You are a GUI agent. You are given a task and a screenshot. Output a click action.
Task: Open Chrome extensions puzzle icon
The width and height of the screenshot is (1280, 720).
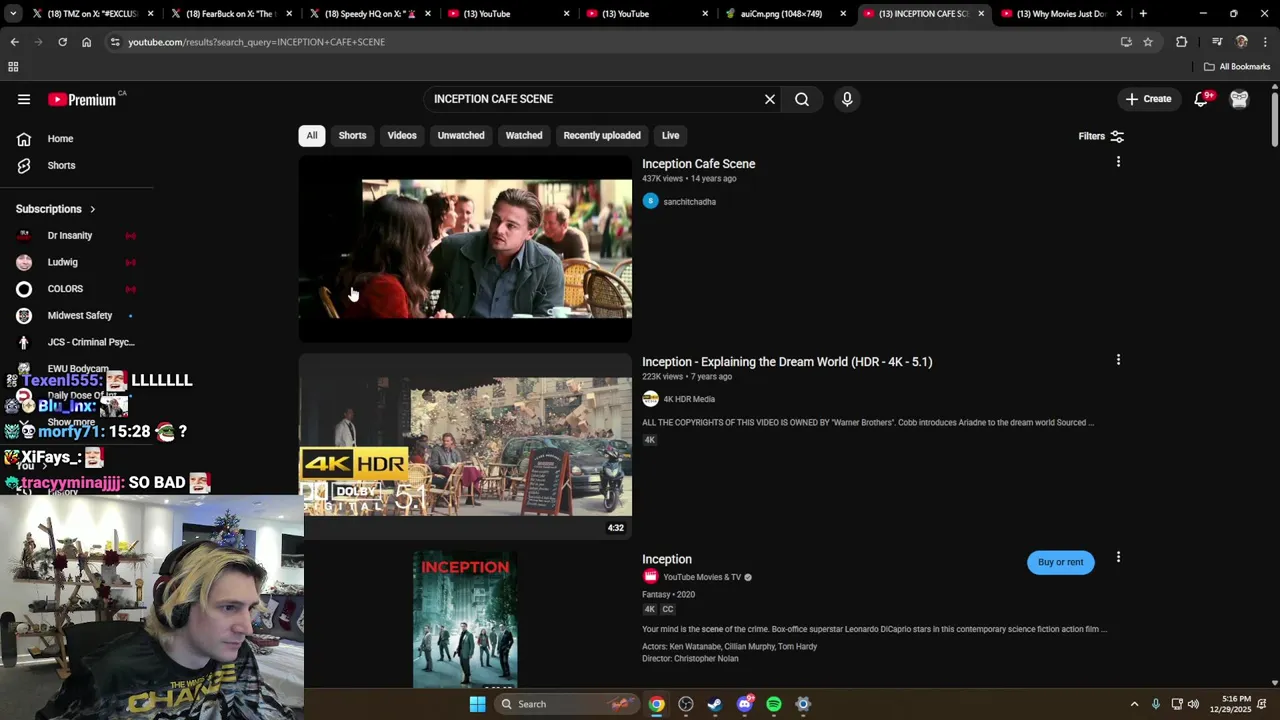tap(1182, 42)
